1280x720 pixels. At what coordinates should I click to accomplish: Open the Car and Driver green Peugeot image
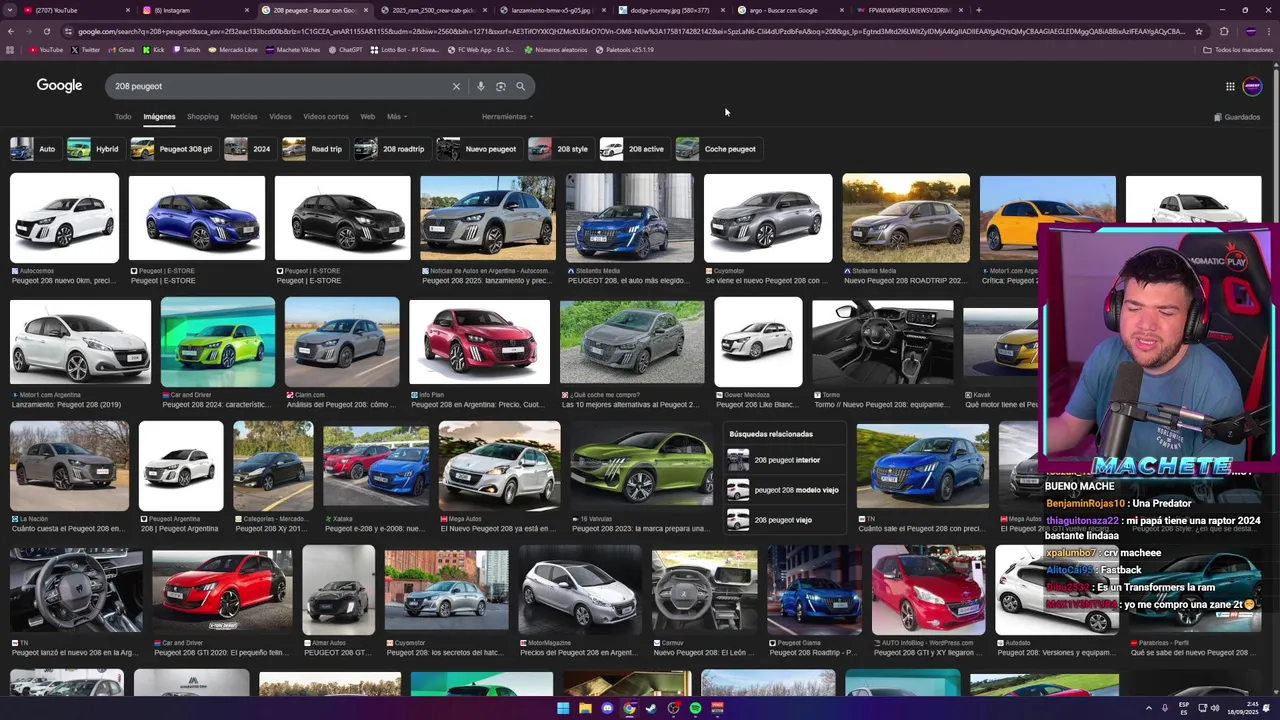[217, 342]
